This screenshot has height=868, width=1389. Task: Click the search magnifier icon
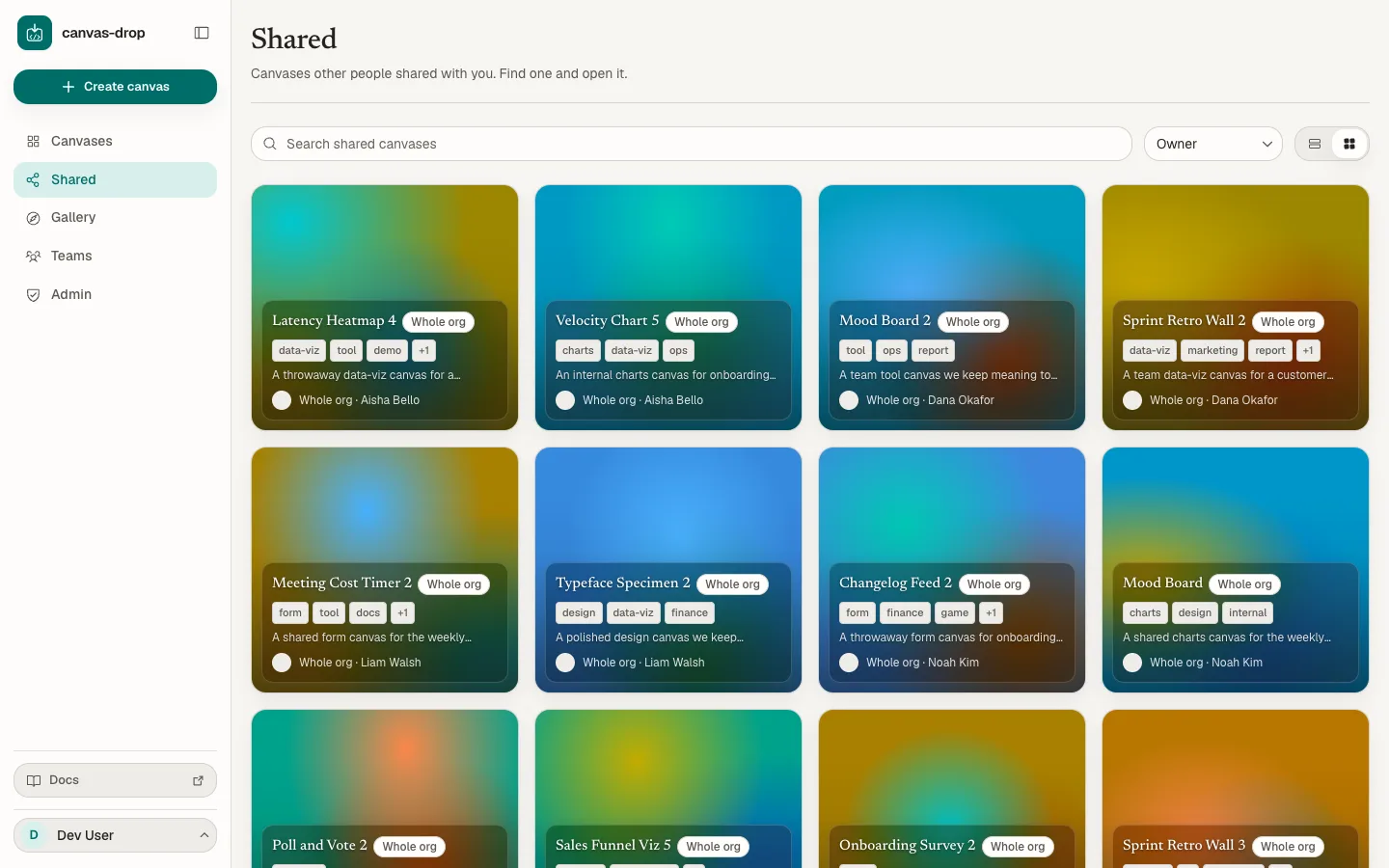270,144
